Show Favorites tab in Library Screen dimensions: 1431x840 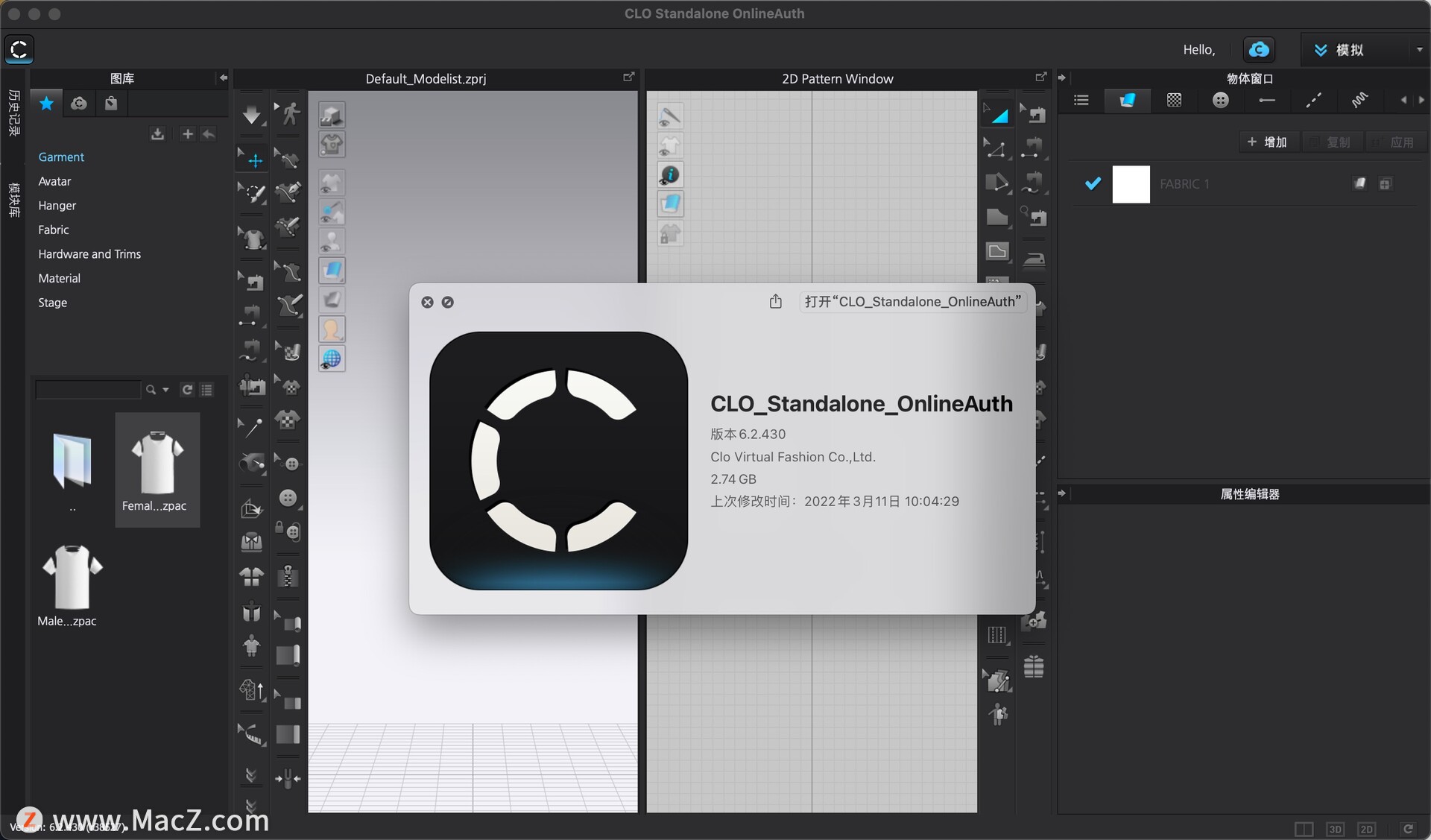tap(46, 104)
